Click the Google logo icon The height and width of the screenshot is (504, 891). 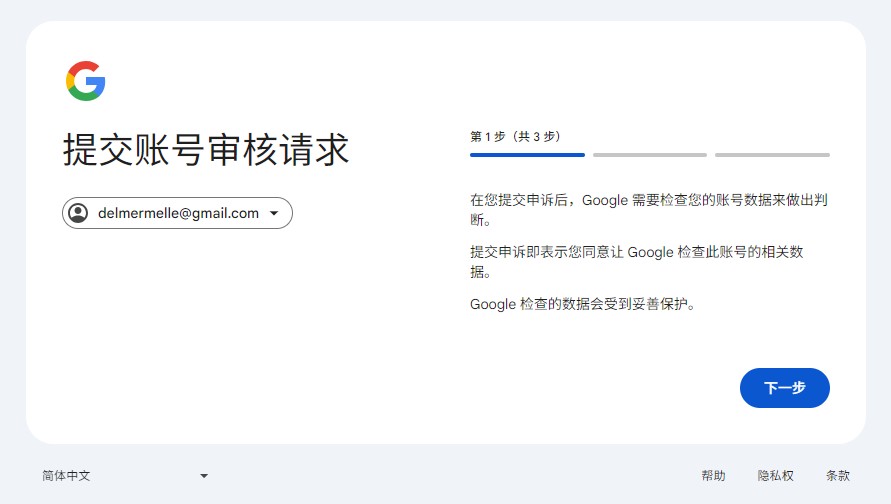point(86,81)
